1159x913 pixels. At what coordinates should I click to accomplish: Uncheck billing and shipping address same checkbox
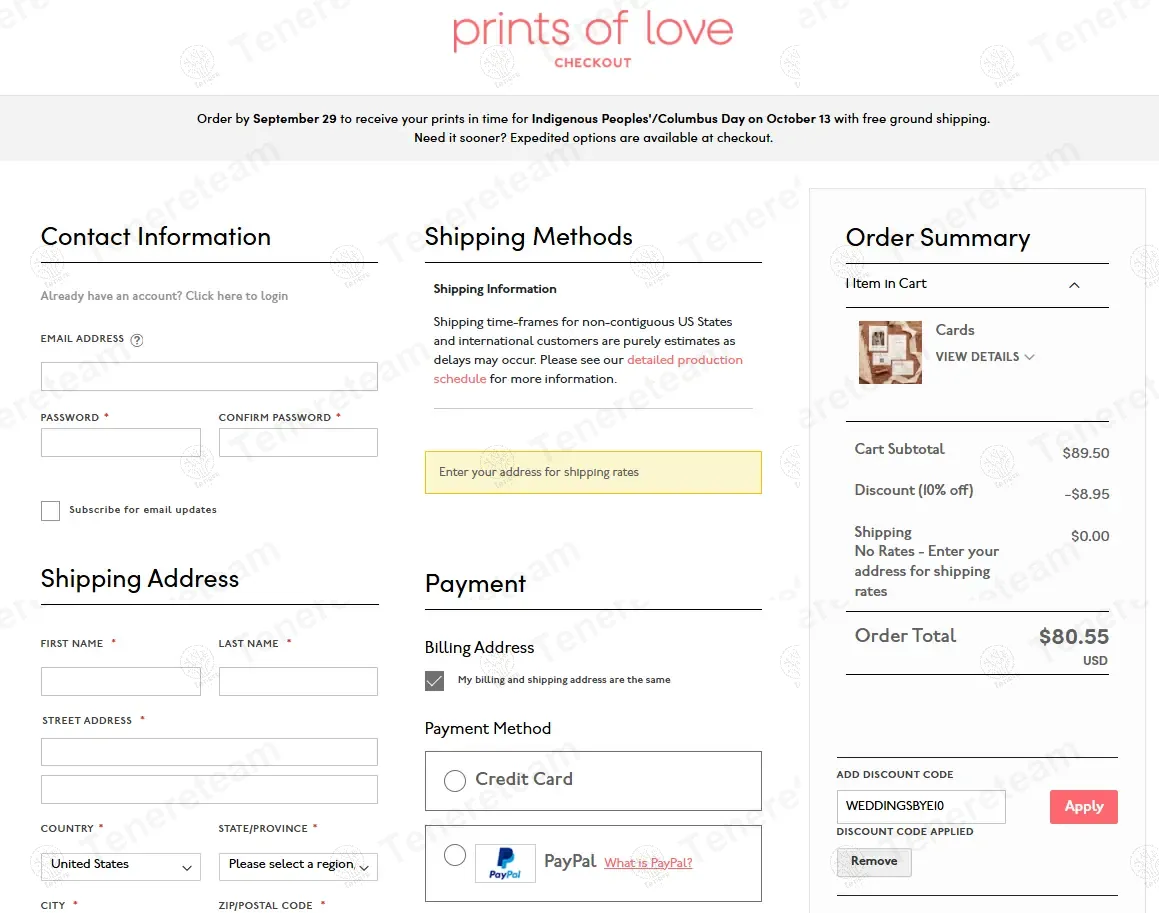point(434,681)
